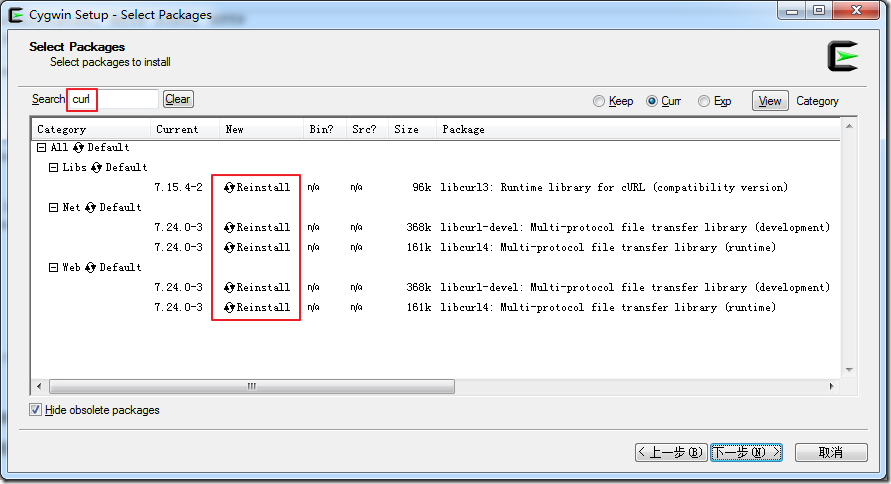Toggle Reinstall icon for libcurl3 package
This screenshot has height=484, width=891.
[229, 187]
